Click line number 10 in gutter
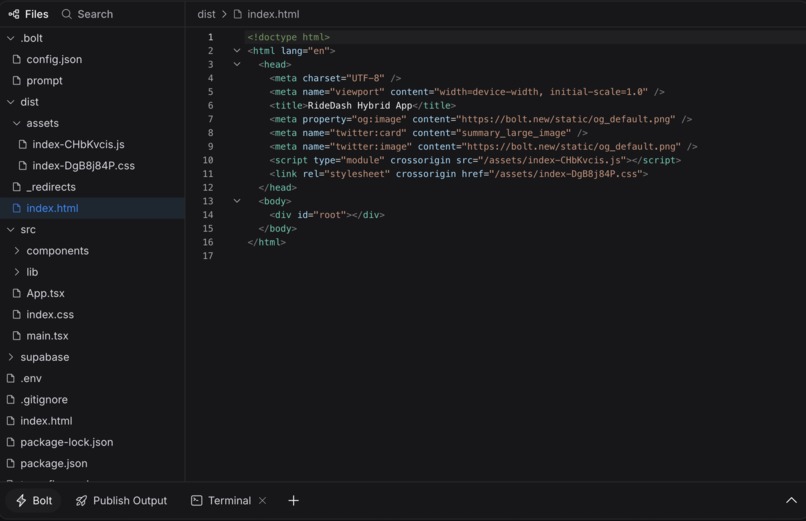The image size is (806, 521). (208, 160)
